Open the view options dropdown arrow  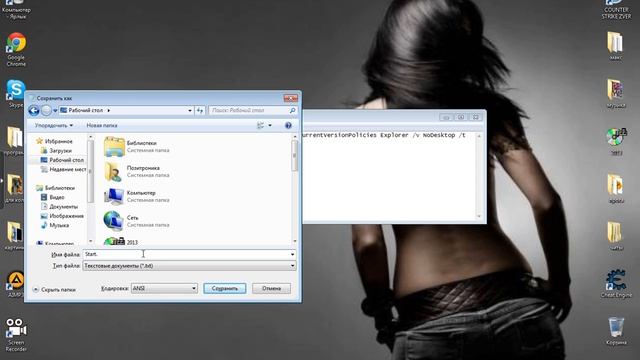point(270,126)
